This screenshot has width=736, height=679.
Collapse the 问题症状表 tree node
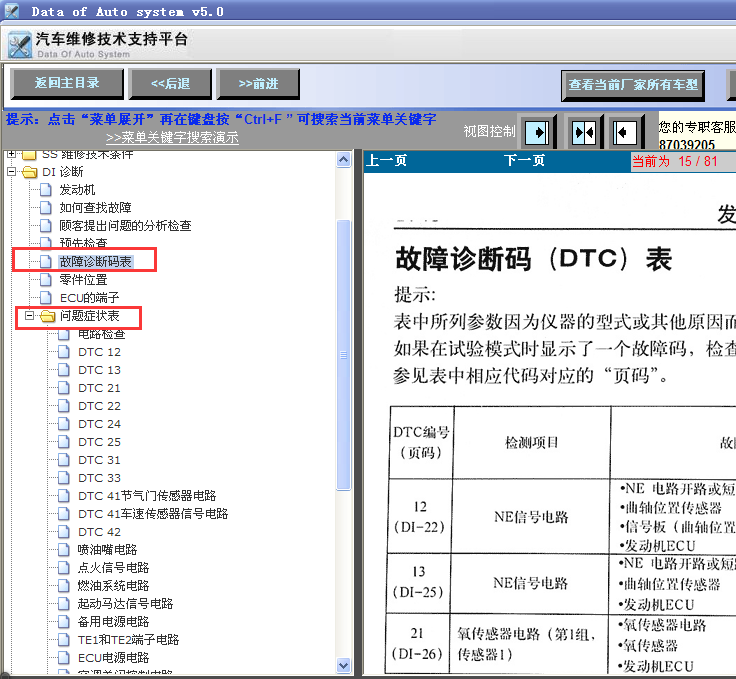[30, 316]
